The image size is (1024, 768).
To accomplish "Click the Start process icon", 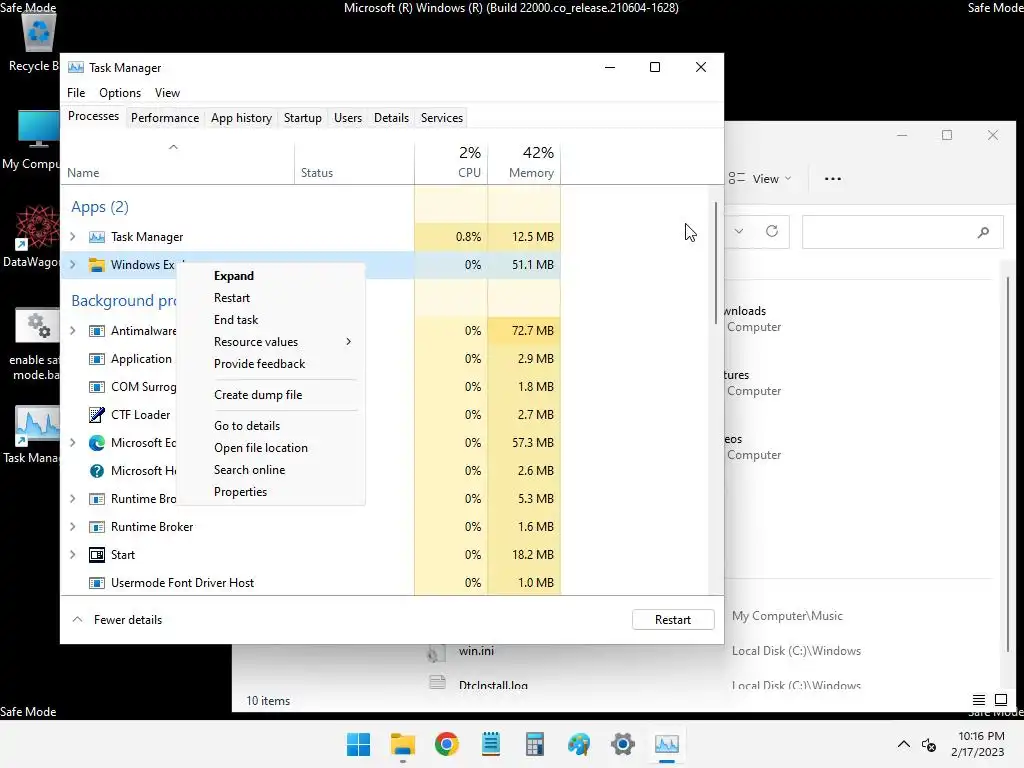I will point(97,554).
